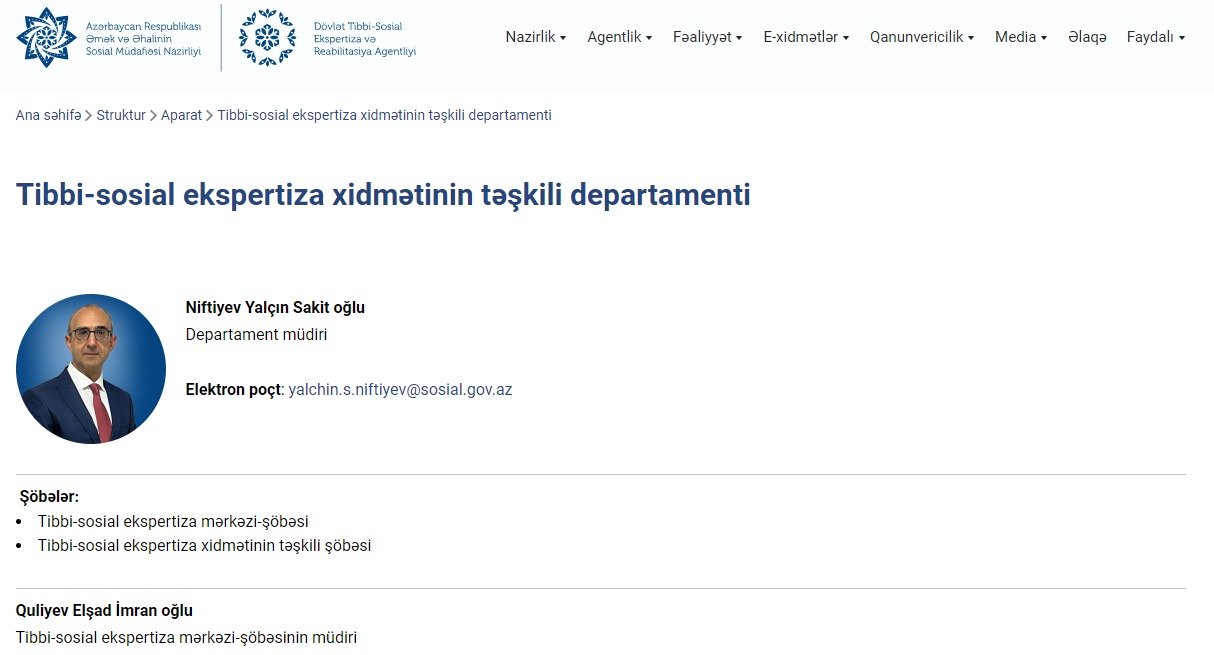Go to the Aparat breadcrumb

coord(181,115)
